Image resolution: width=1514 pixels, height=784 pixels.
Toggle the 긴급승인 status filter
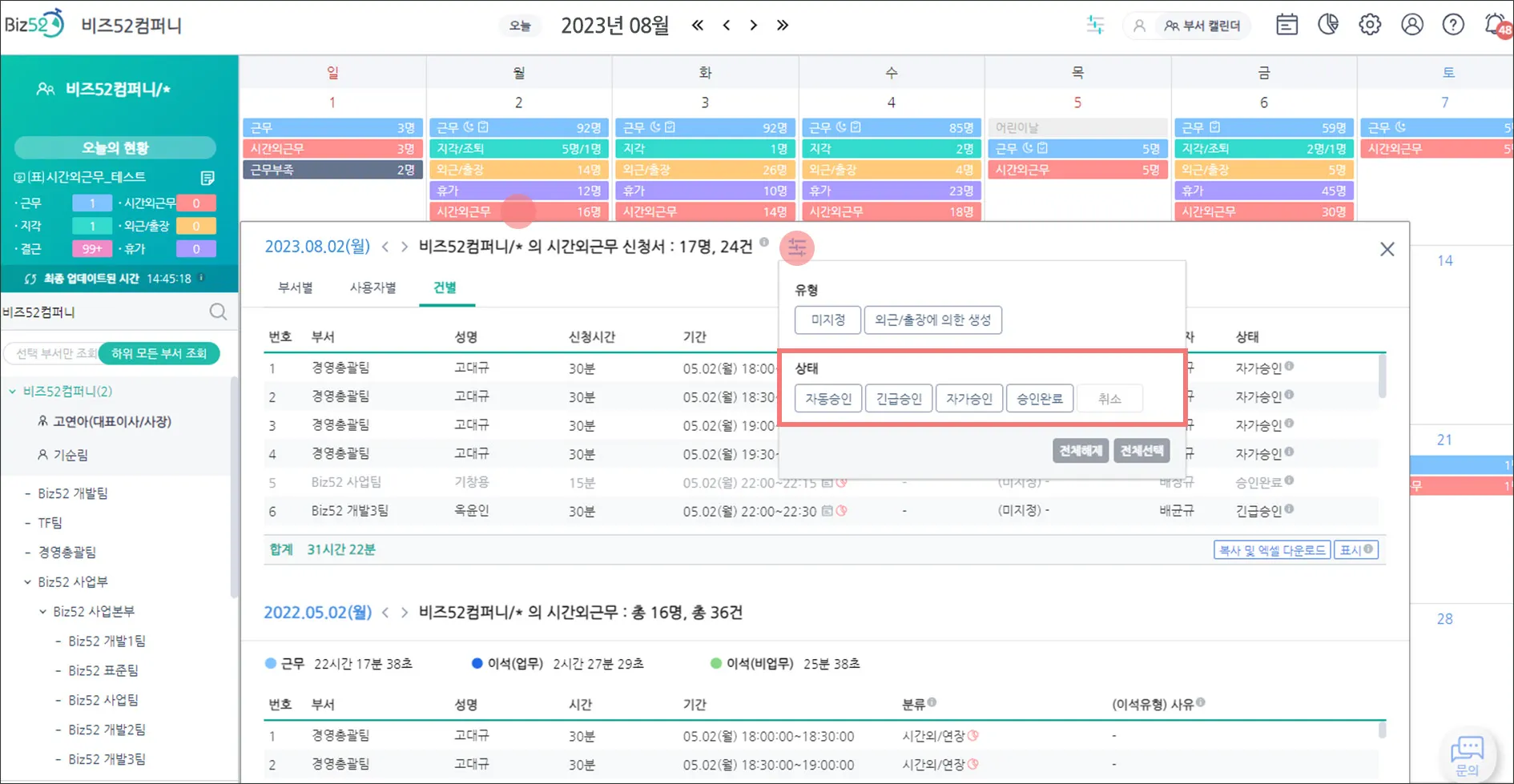point(899,398)
